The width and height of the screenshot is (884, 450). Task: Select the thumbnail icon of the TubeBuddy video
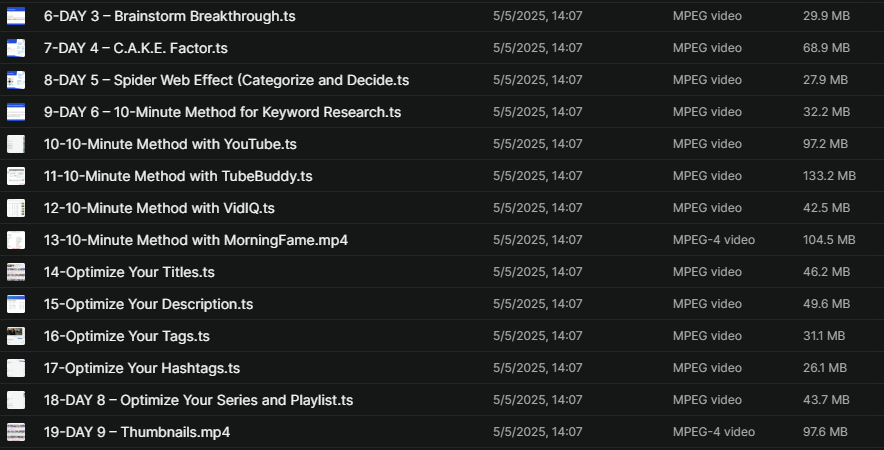pos(16,176)
